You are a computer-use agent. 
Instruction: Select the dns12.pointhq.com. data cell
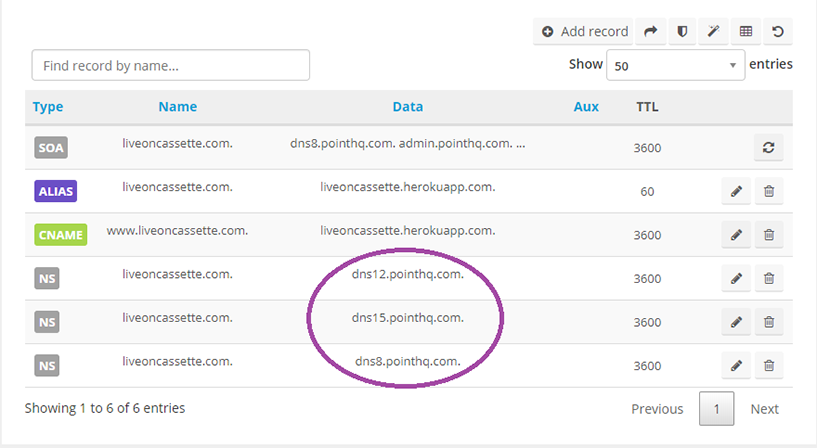(x=407, y=274)
